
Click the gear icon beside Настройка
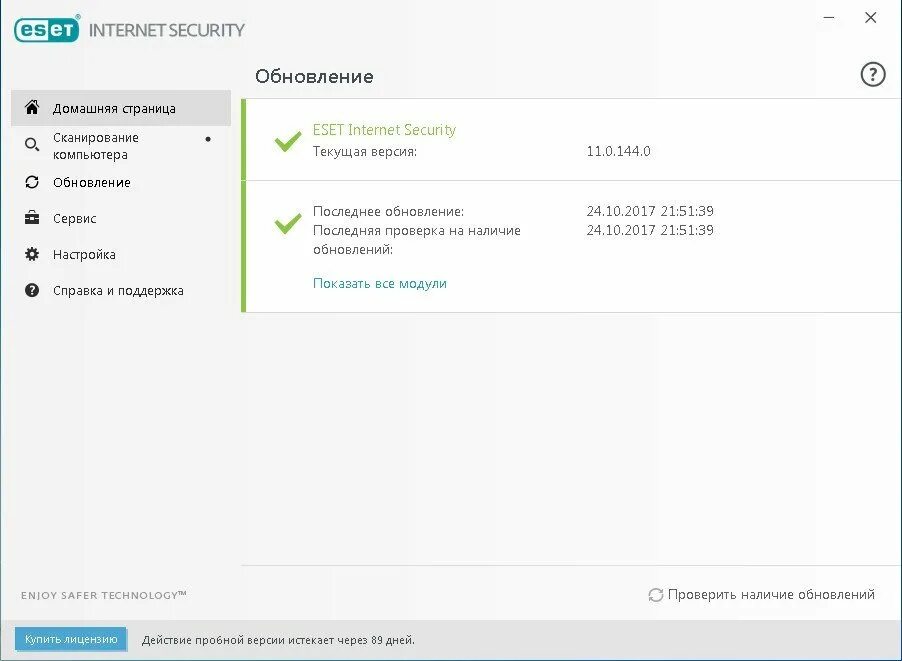[32, 254]
